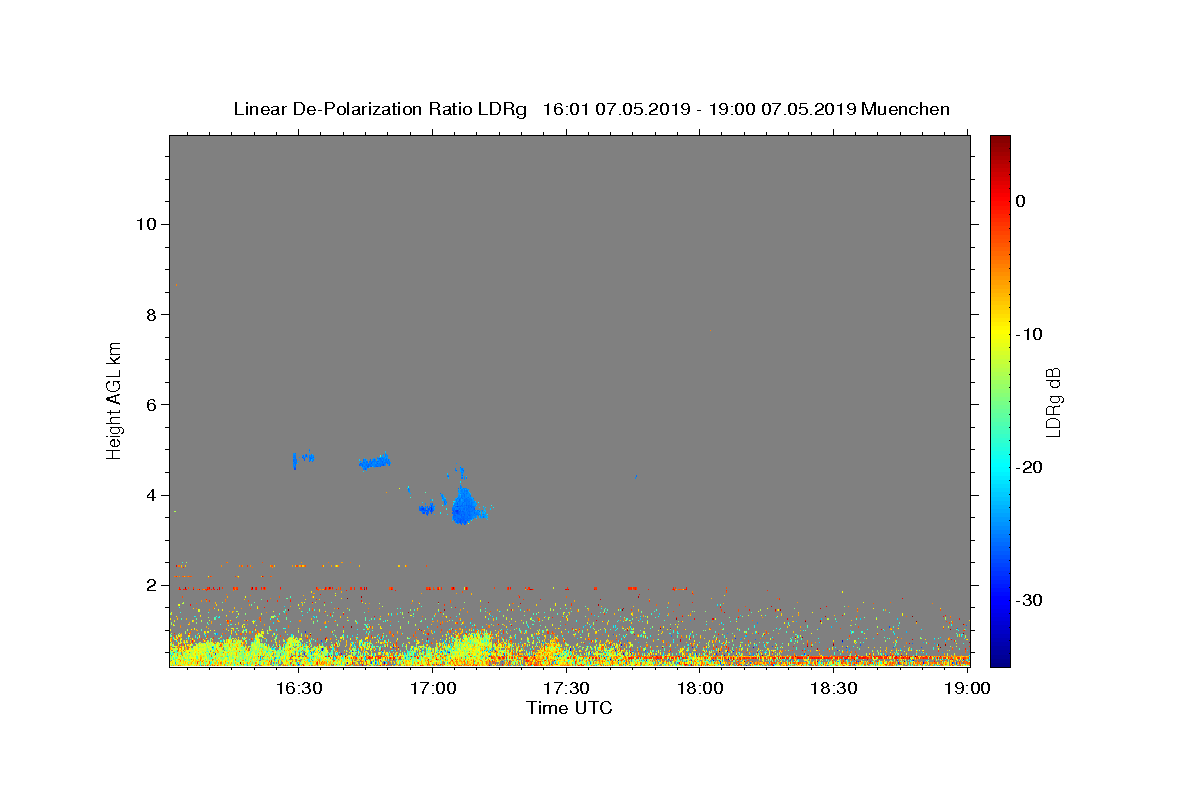This screenshot has width=1200, height=800.
Task: Click the '16:30' time tick label
Action: [x=298, y=688]
